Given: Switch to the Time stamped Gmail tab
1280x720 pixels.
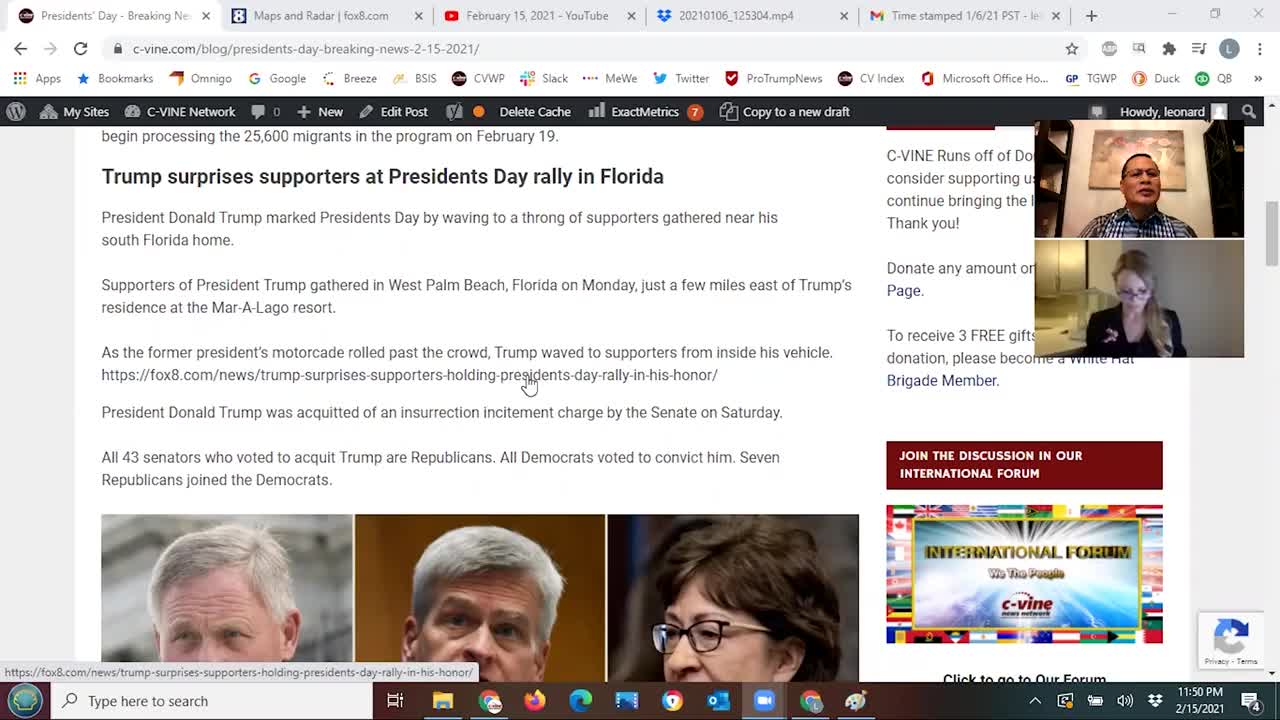Looking at the screenshot, I should (952, 16).
